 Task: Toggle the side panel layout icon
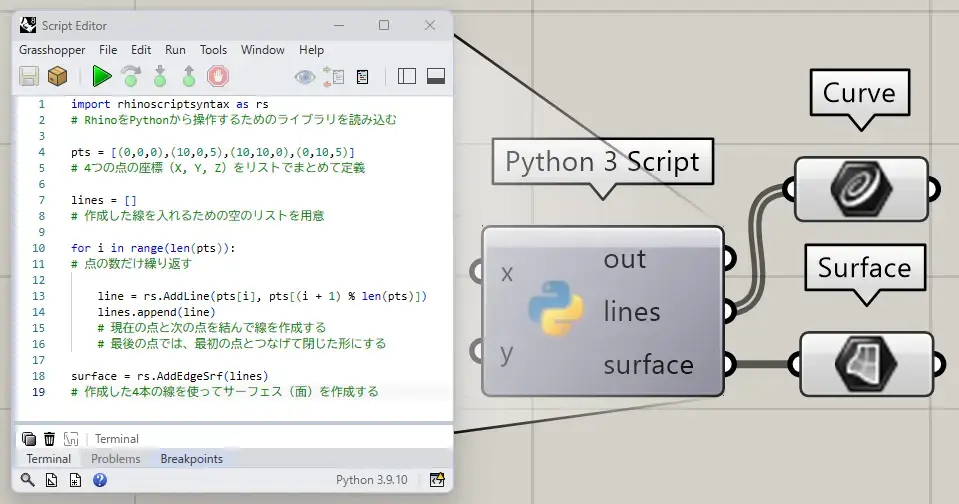407,76
